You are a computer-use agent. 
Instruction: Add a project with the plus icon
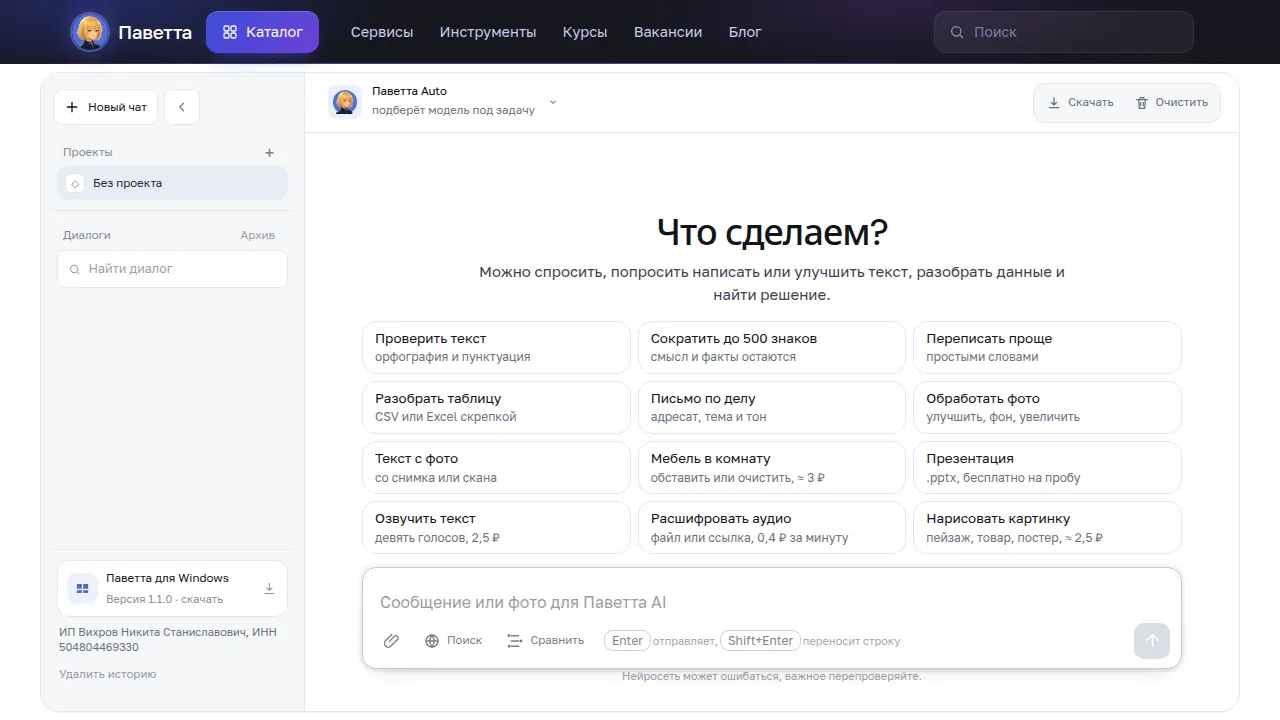click(269, 153)
